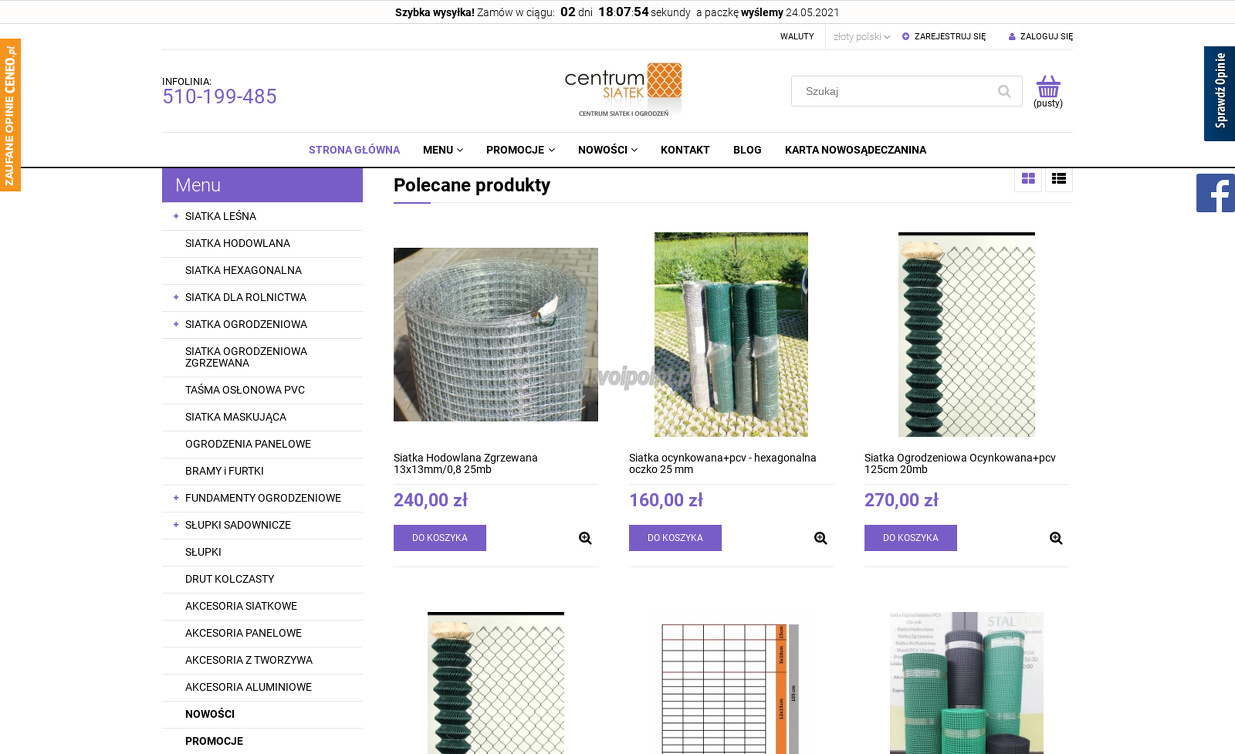Expand the SŁUPKI SADOWNICZE category

click(x=176, y=525)
